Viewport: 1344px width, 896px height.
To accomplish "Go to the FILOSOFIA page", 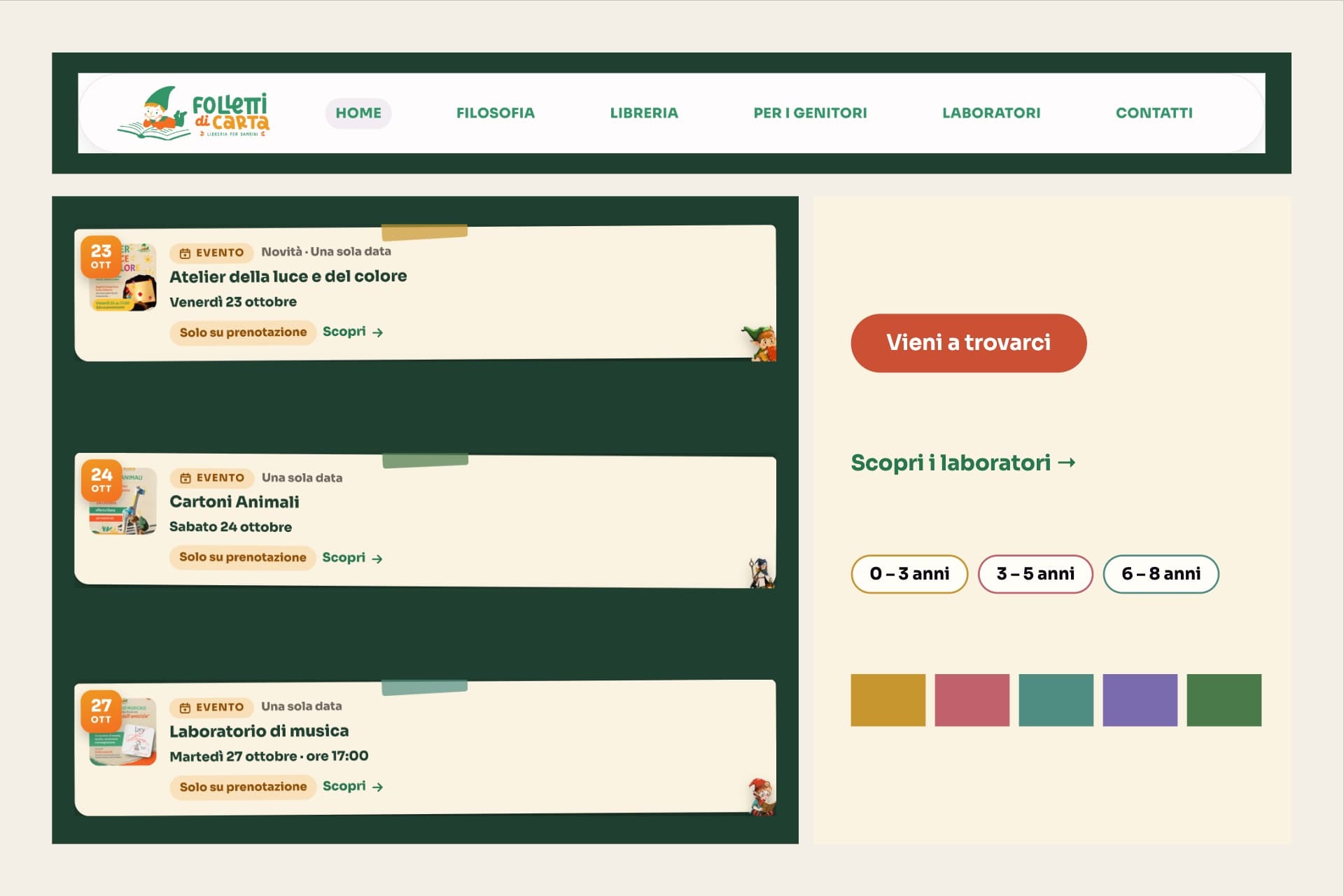I will 496,113.
